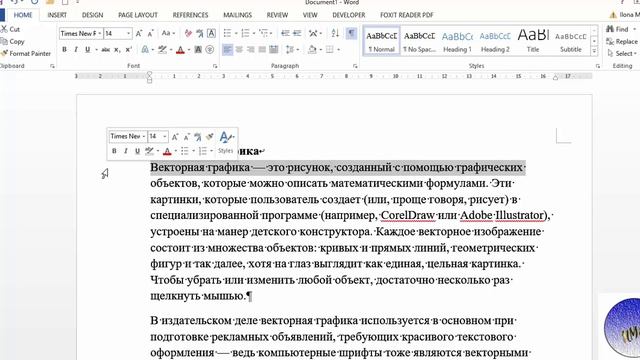Click ribbon Bullets list icon
This screenshot has width=640, height=360.
point(228,33)
